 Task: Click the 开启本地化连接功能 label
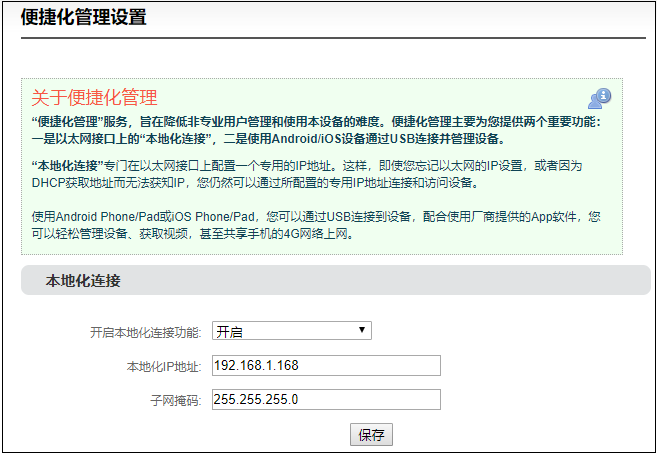click(x=146, y=333)
